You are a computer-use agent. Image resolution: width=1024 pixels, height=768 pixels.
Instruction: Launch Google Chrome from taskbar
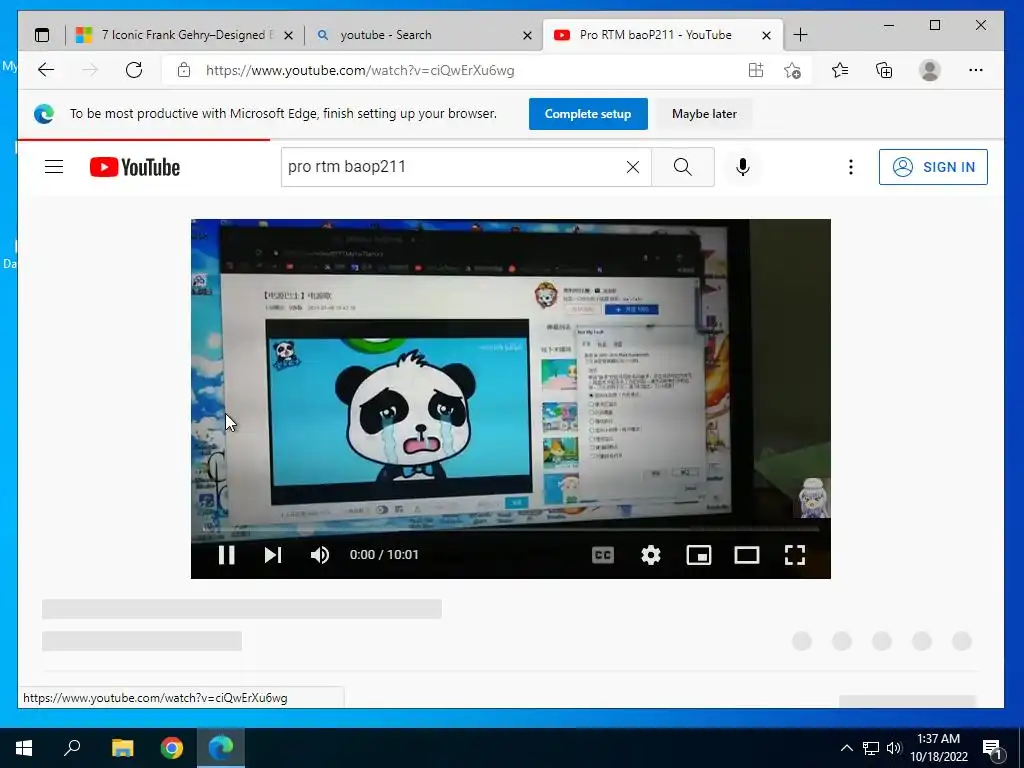172,748
